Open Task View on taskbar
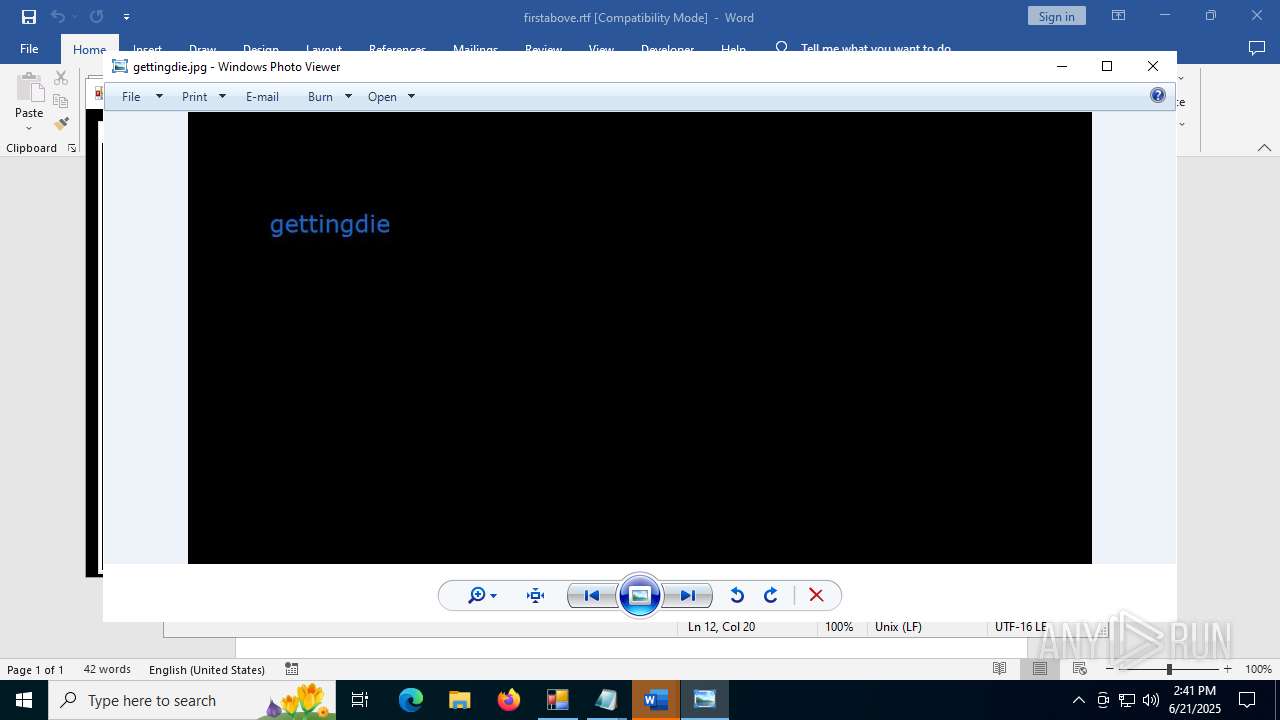The image size is (1280, 720). [x=360, y=700]
